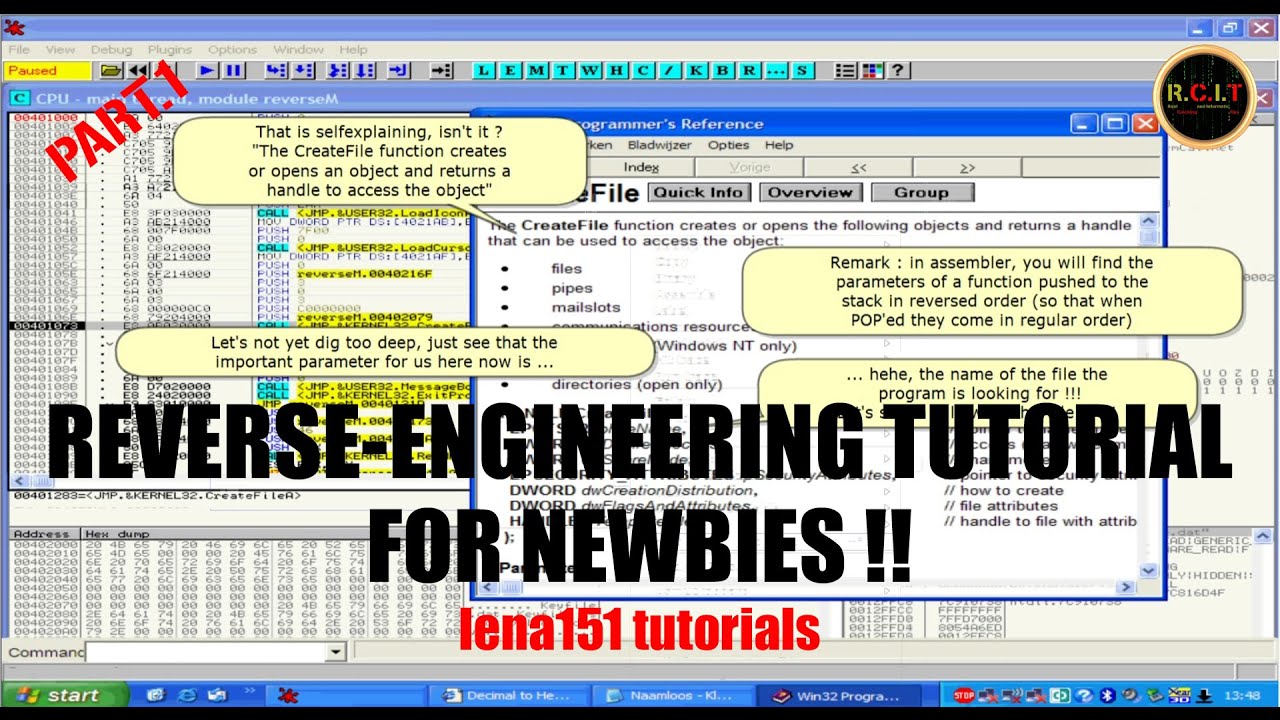Click help window horizontal scrollbar right arrow
Screen dimensions: 1280x720
[x=1126, y=587]
